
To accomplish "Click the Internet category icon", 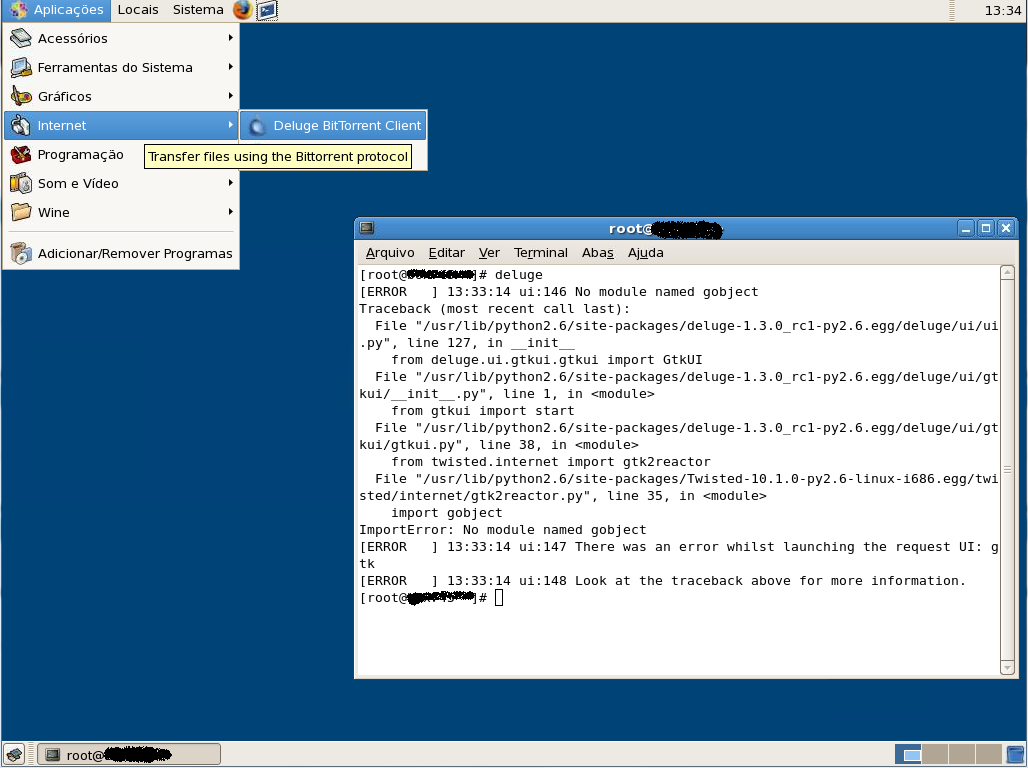I will pyautogui.click(x=20, y=125).
